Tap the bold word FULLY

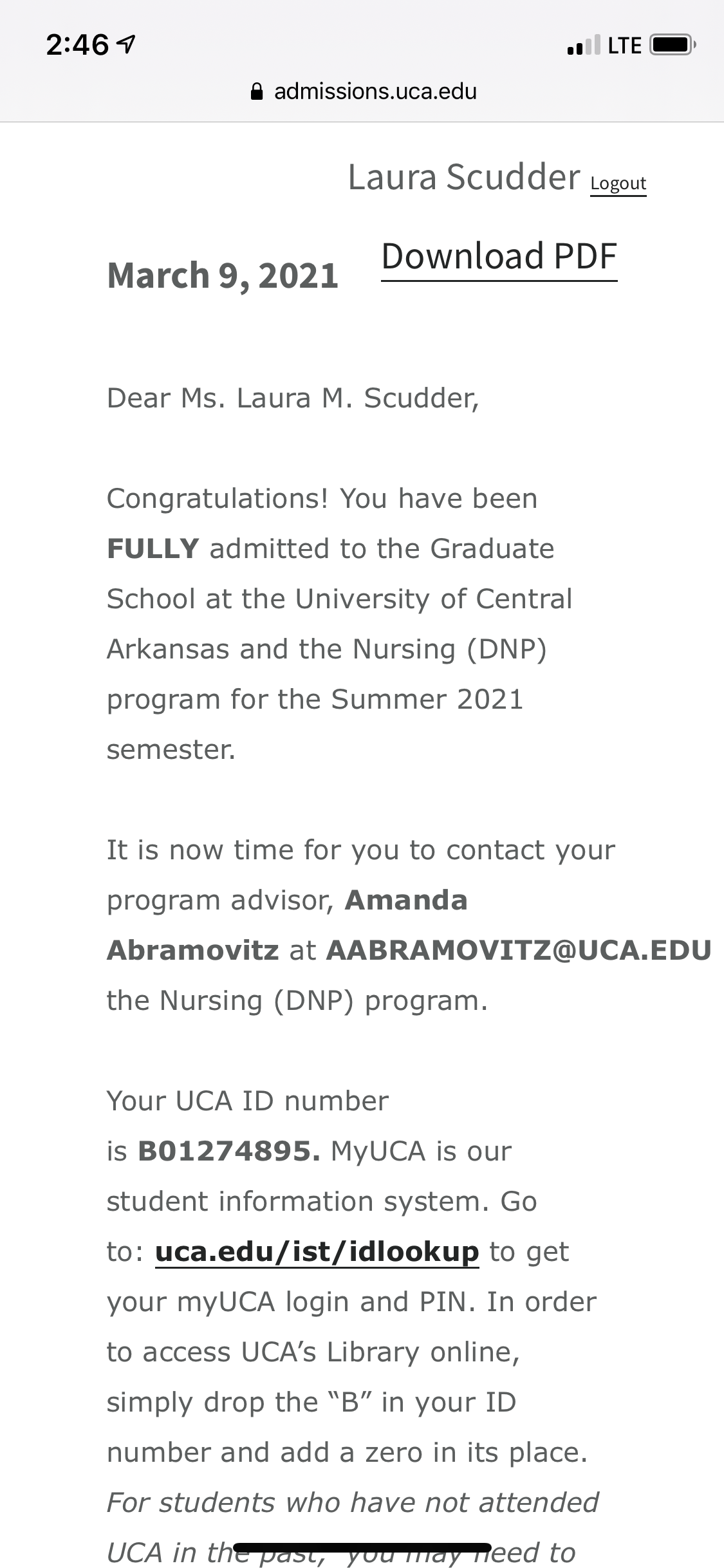pyautogui.click(x=153, y=549)
